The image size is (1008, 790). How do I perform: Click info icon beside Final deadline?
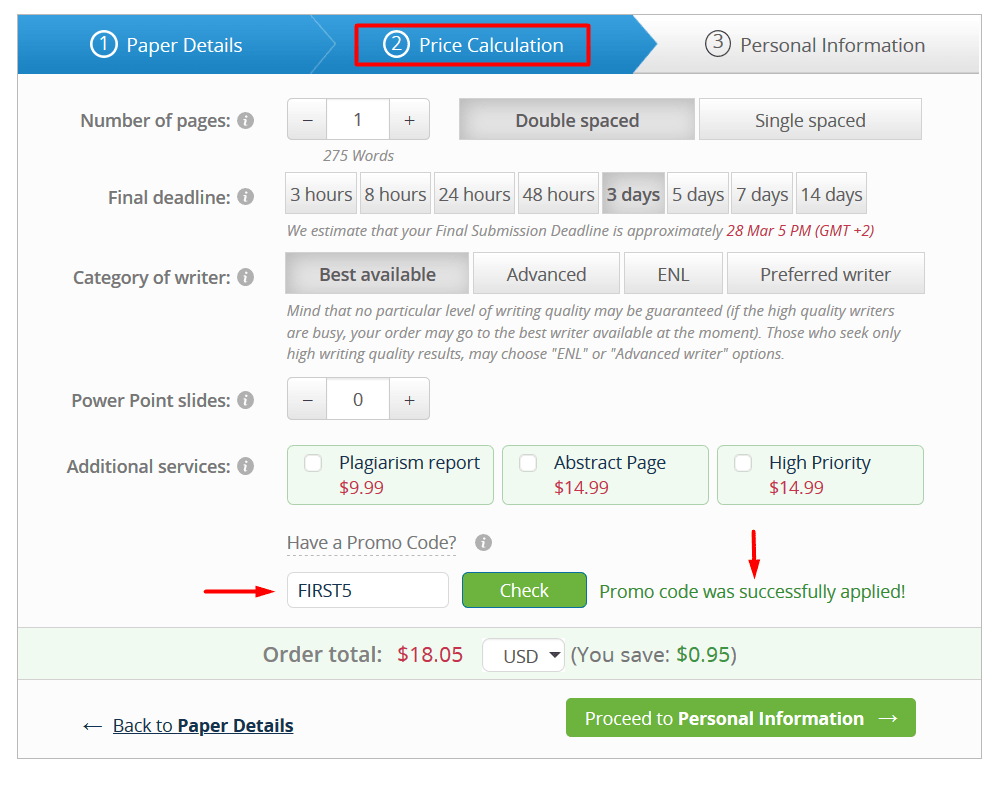click(246, 197)
